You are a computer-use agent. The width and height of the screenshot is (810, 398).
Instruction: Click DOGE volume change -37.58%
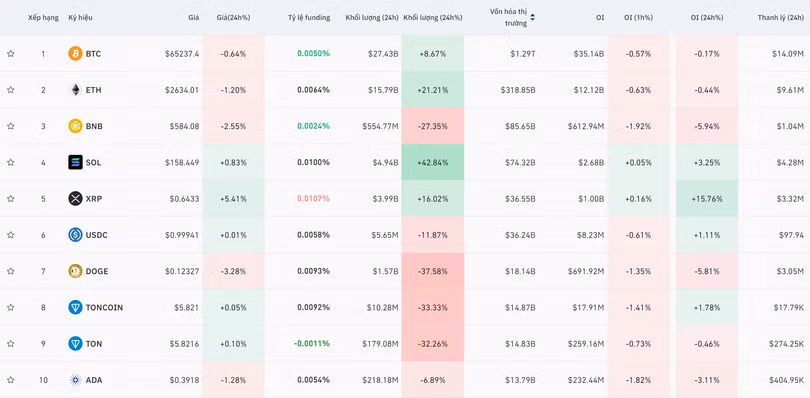(x=433, y=271)
